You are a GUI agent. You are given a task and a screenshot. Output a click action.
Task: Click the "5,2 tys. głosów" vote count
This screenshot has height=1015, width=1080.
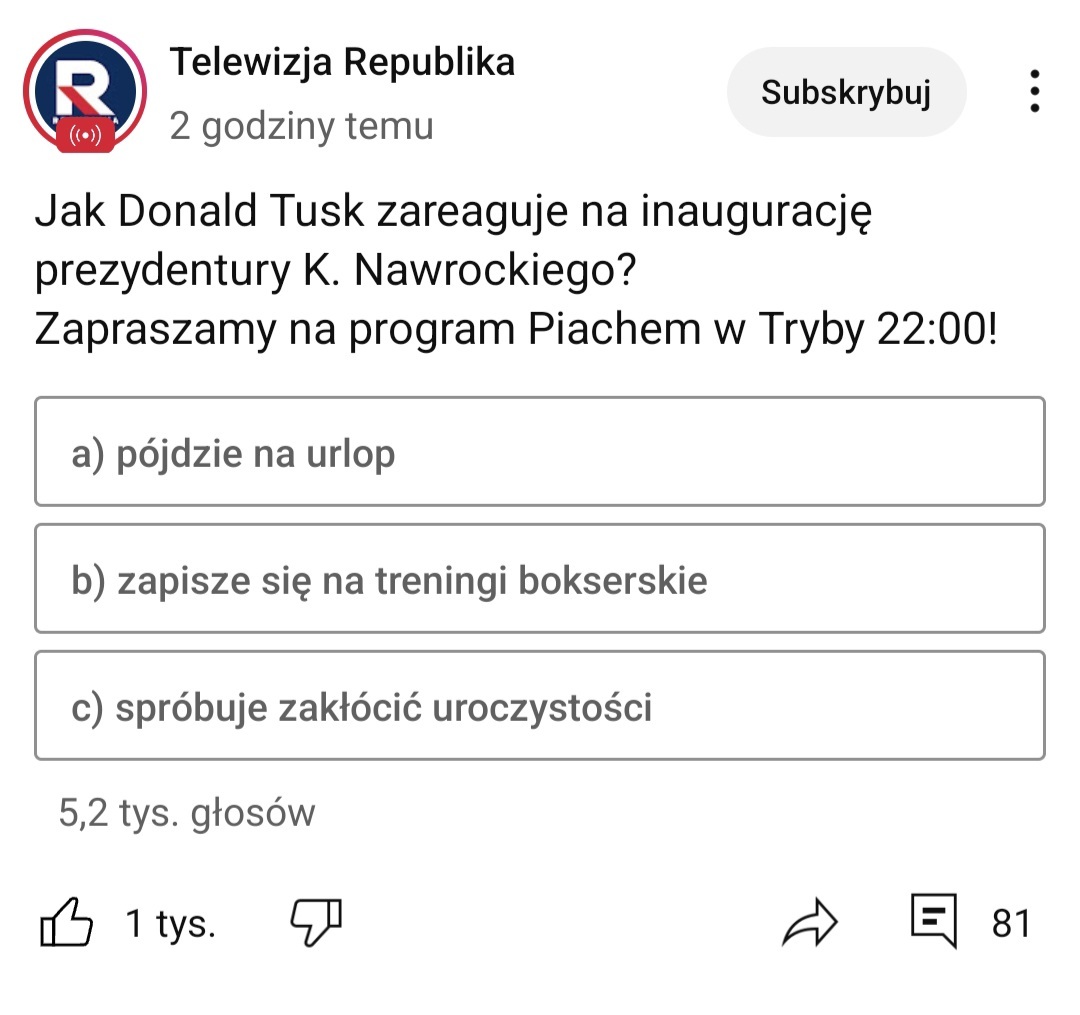187,813
